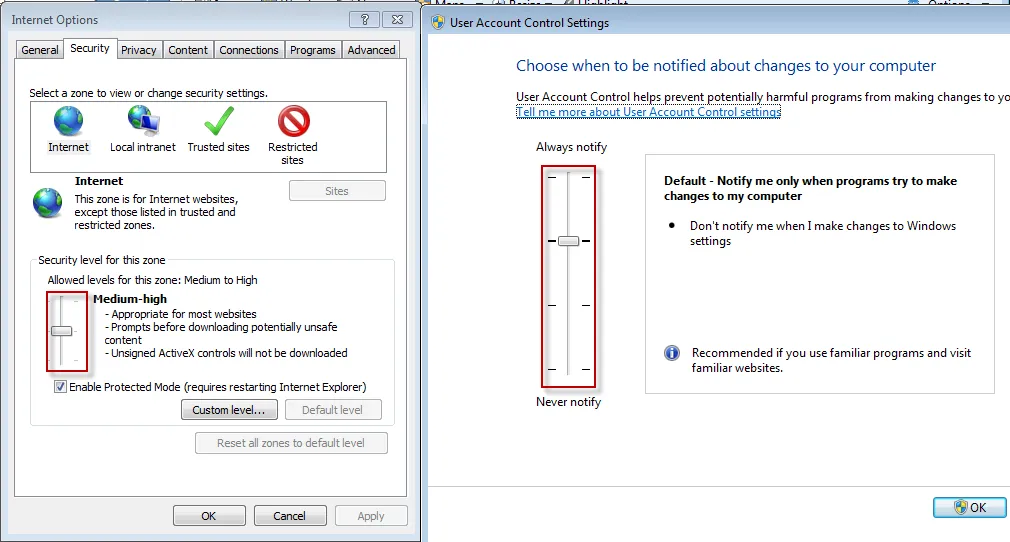Open the Programs tab
The width and height of the screenshot is (1010, 542).
[312, 50]
